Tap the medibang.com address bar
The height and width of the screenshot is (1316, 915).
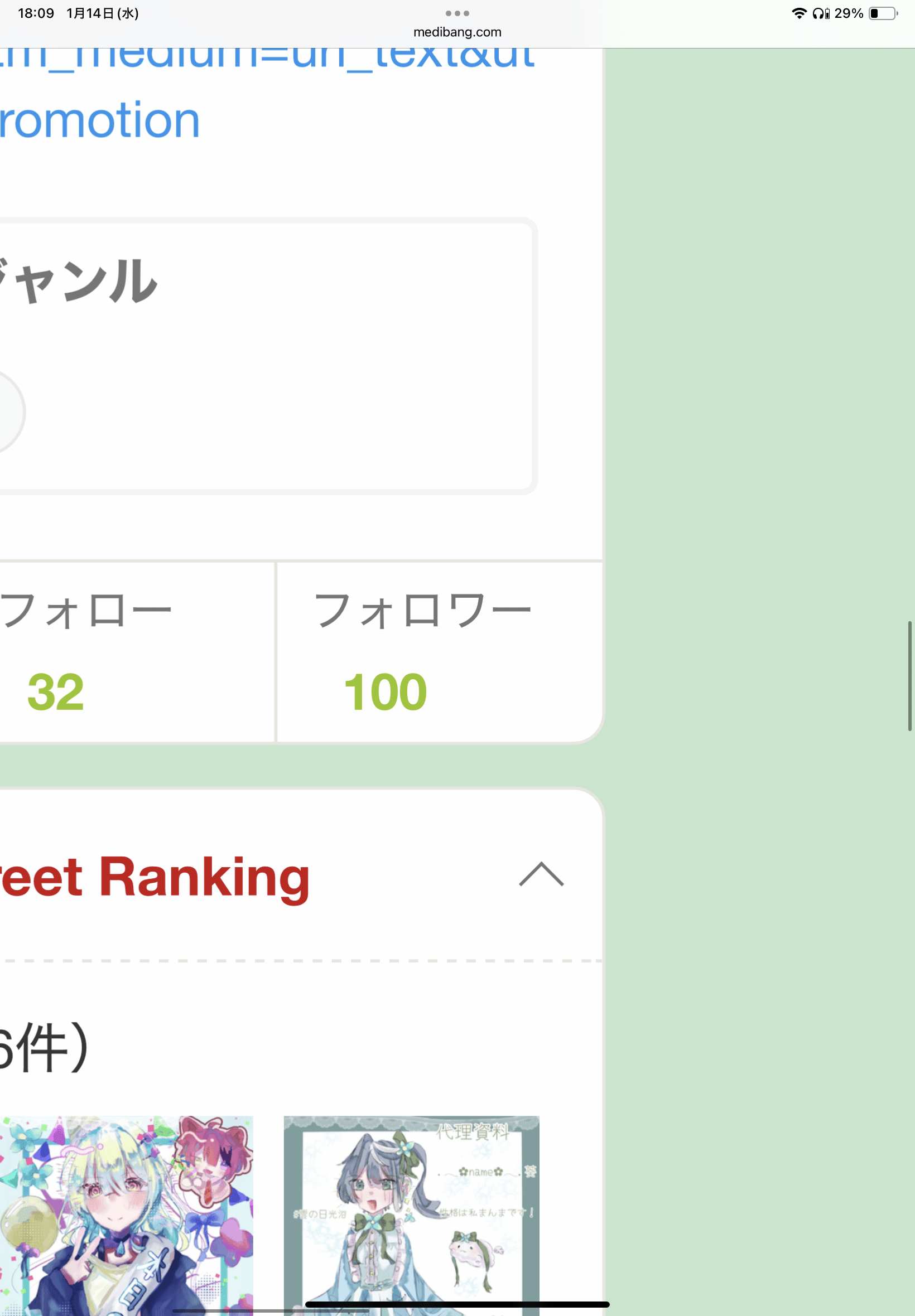[x=457, y=32]
